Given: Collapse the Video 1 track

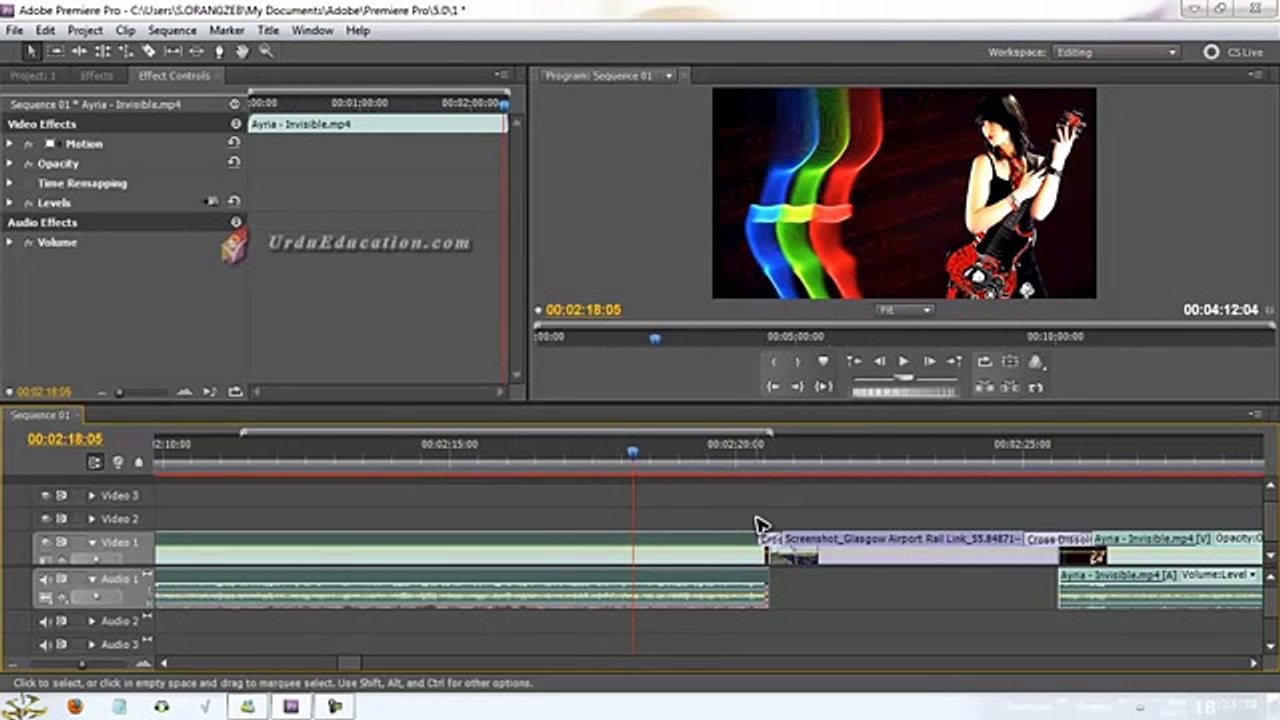Looking at the screenshot, I should (x=92, y=543).
